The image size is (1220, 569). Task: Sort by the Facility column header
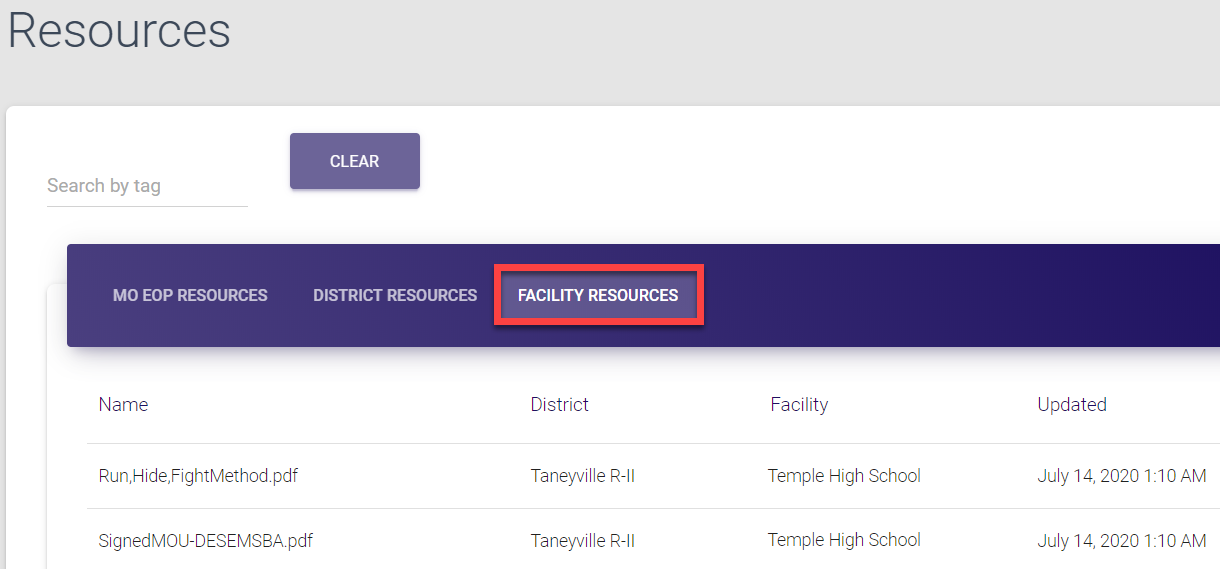tap(799, 405)
